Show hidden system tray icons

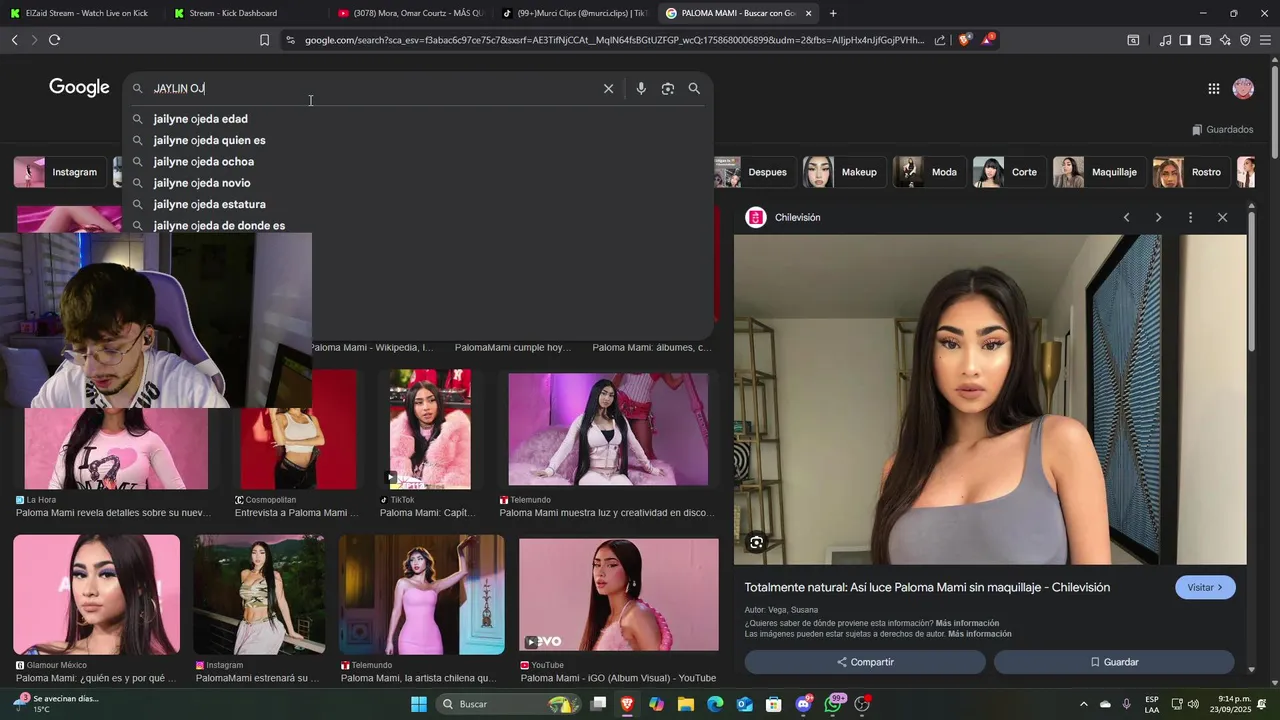point(1083,705)
